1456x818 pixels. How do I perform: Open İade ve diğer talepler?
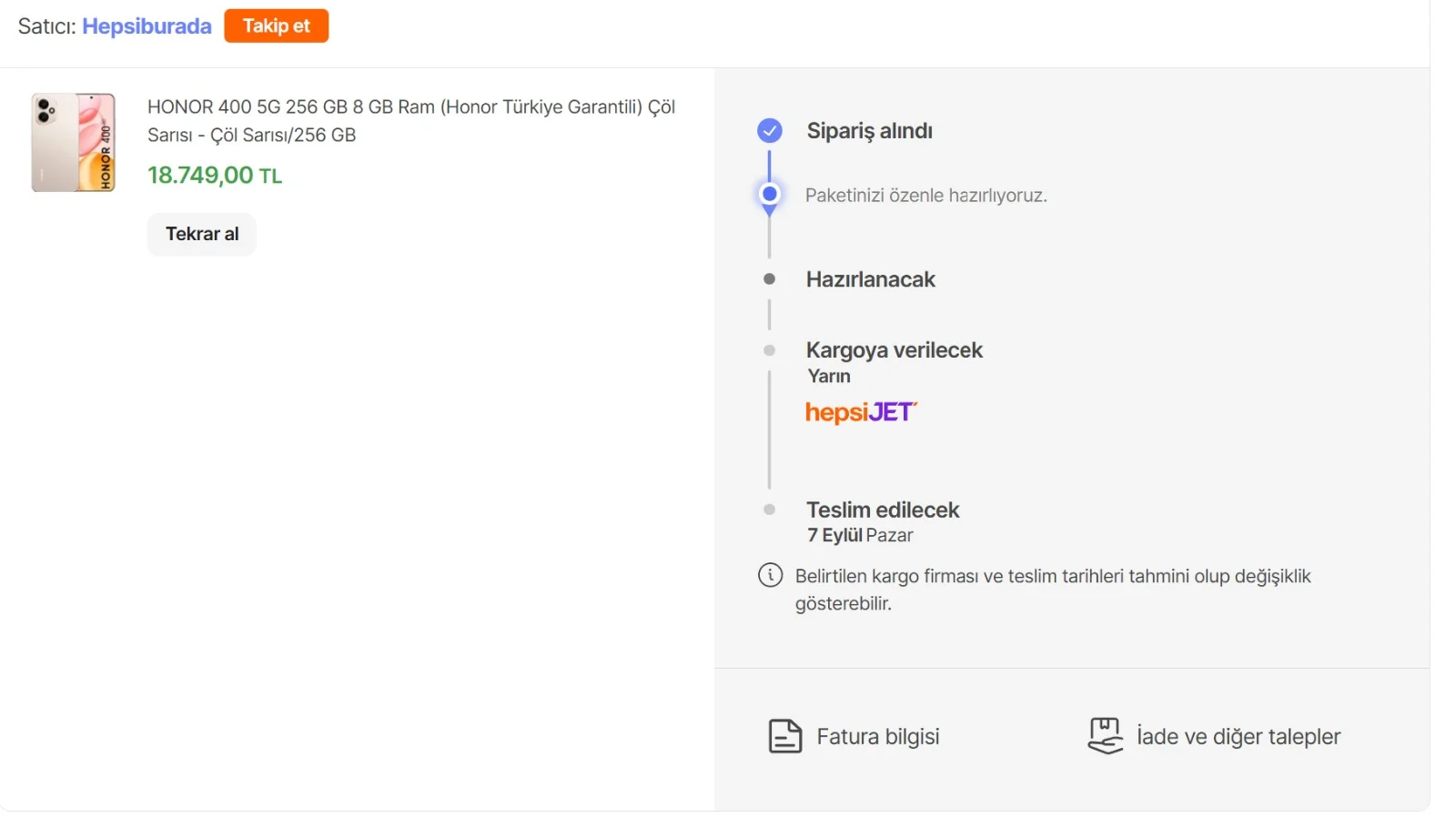[x=1238, y=736]
